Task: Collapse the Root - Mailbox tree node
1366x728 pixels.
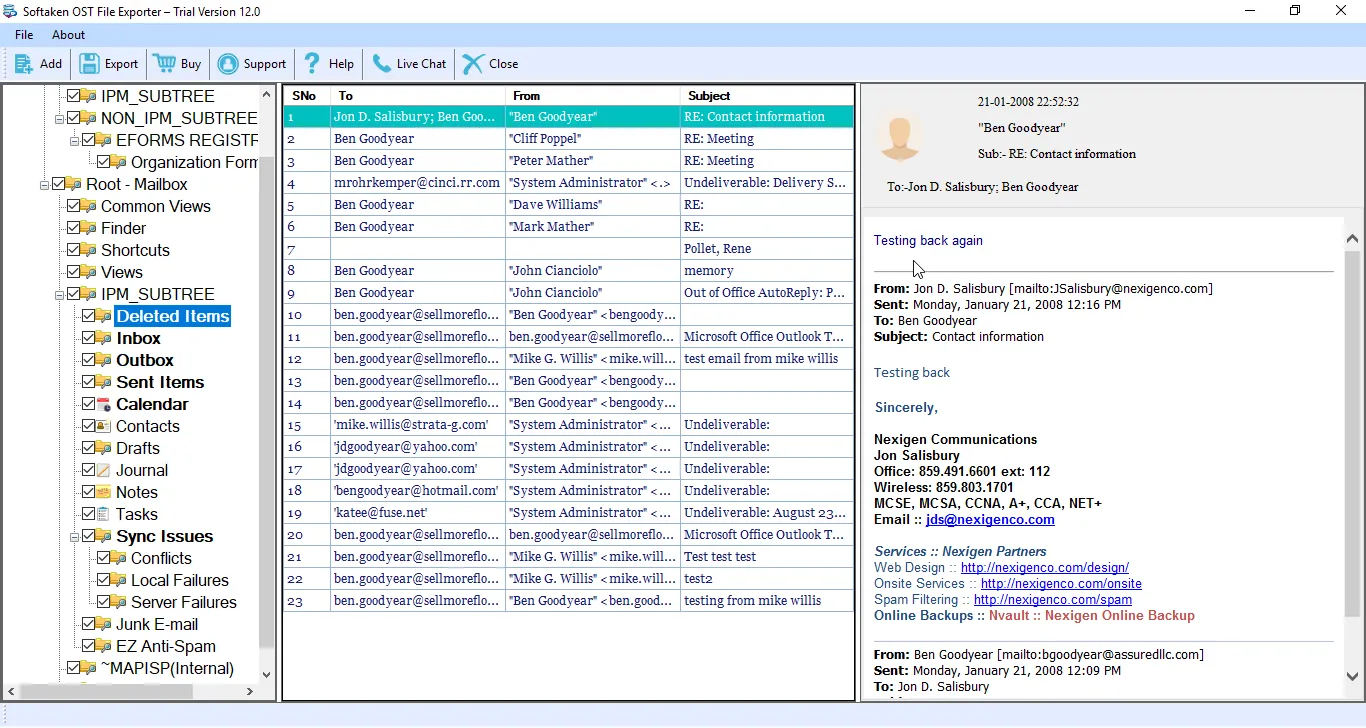Action: 45,184
